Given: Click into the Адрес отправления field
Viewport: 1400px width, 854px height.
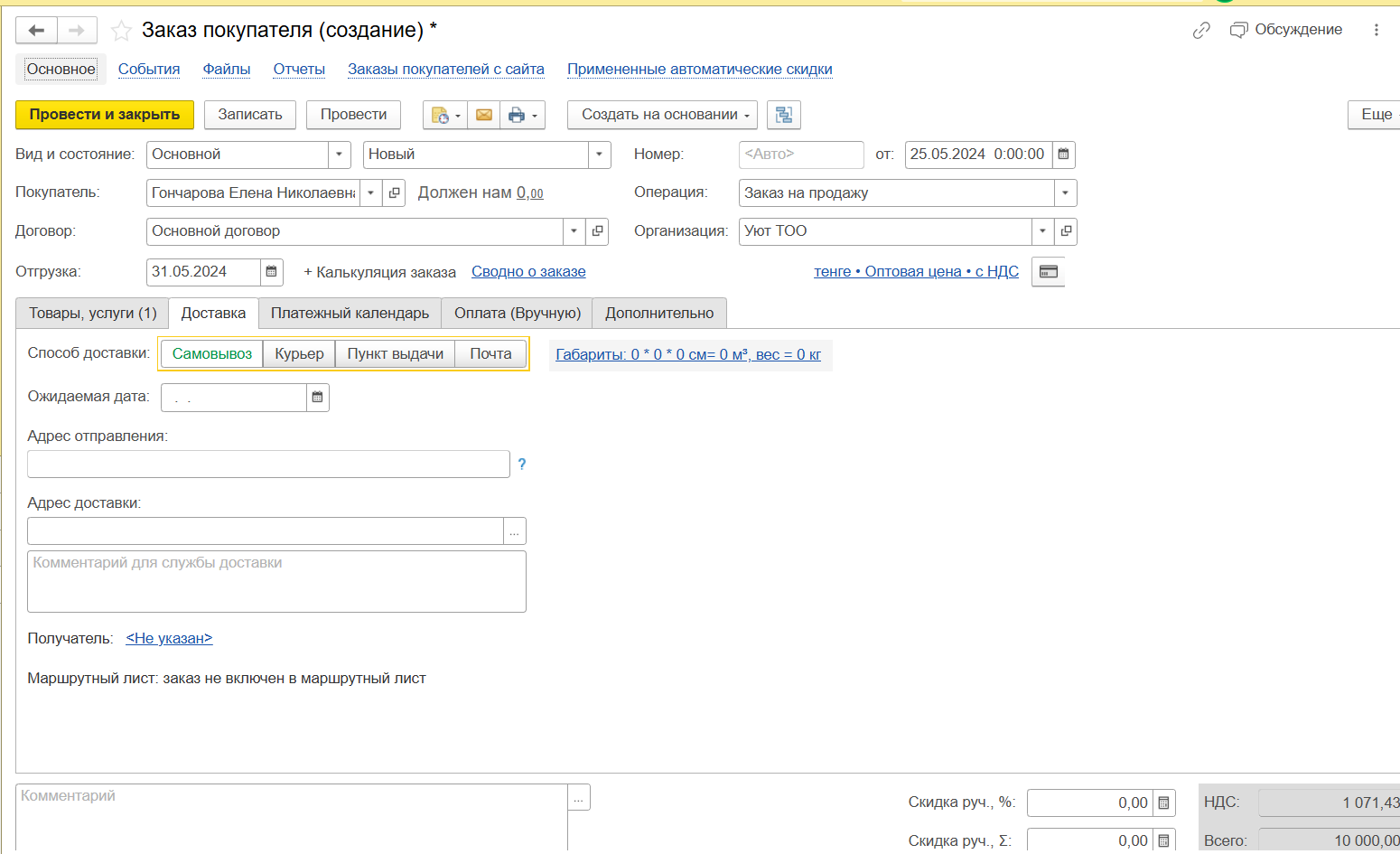Looking at the screenshot, I should pyautogui.click(x=268, y=465).
